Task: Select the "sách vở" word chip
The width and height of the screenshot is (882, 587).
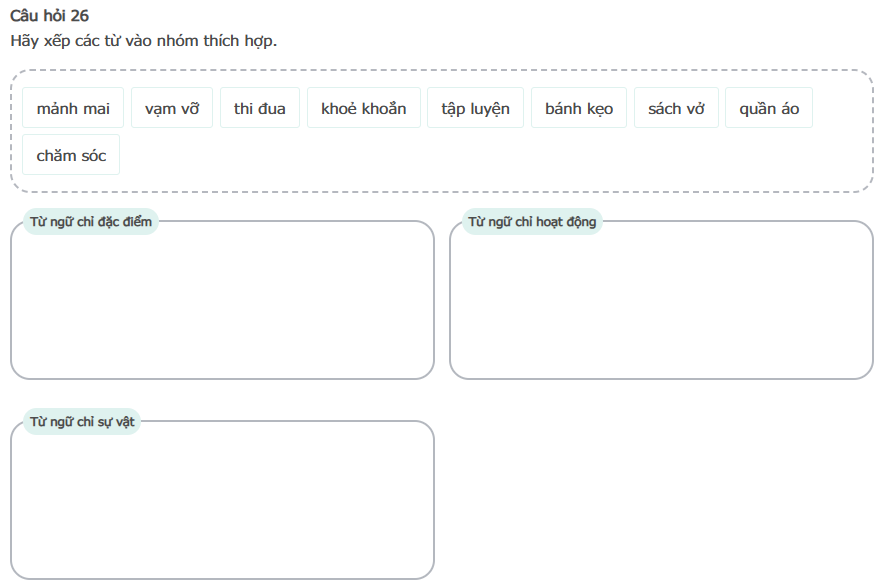Action: click(x=676, y=108)
